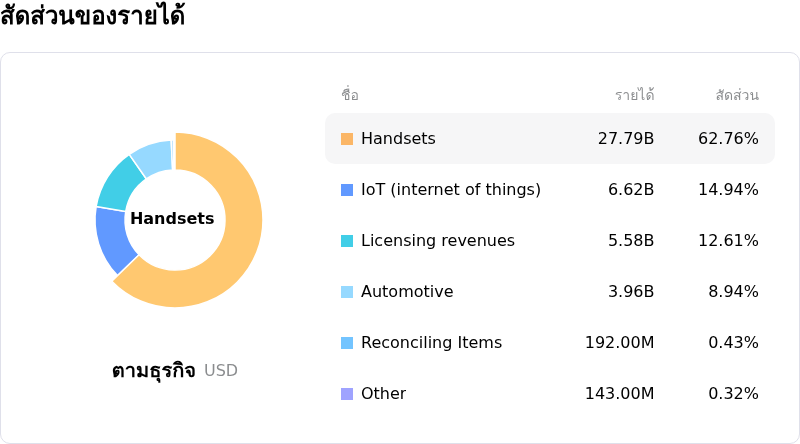
Task: Click the blue IoT legend swatch
Action: point(347,190)
